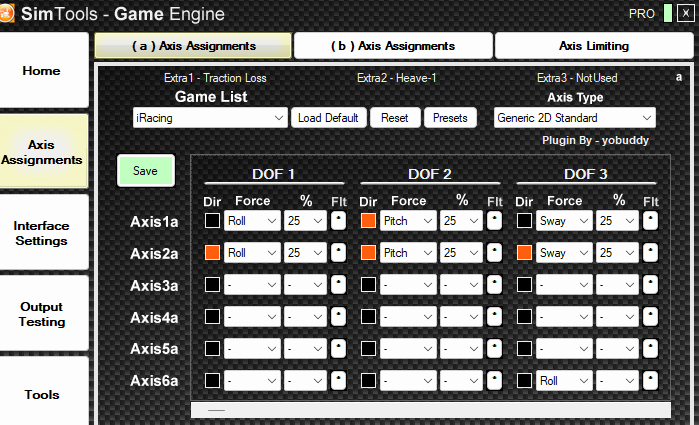Click the Load Default button
Screen dimensions: 699x425
point(329,118)
